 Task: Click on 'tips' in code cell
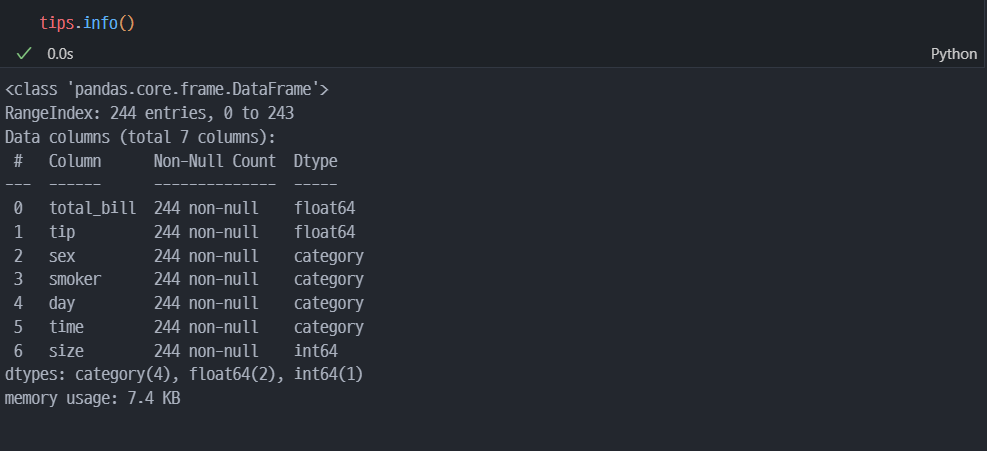tap(58, 22)
